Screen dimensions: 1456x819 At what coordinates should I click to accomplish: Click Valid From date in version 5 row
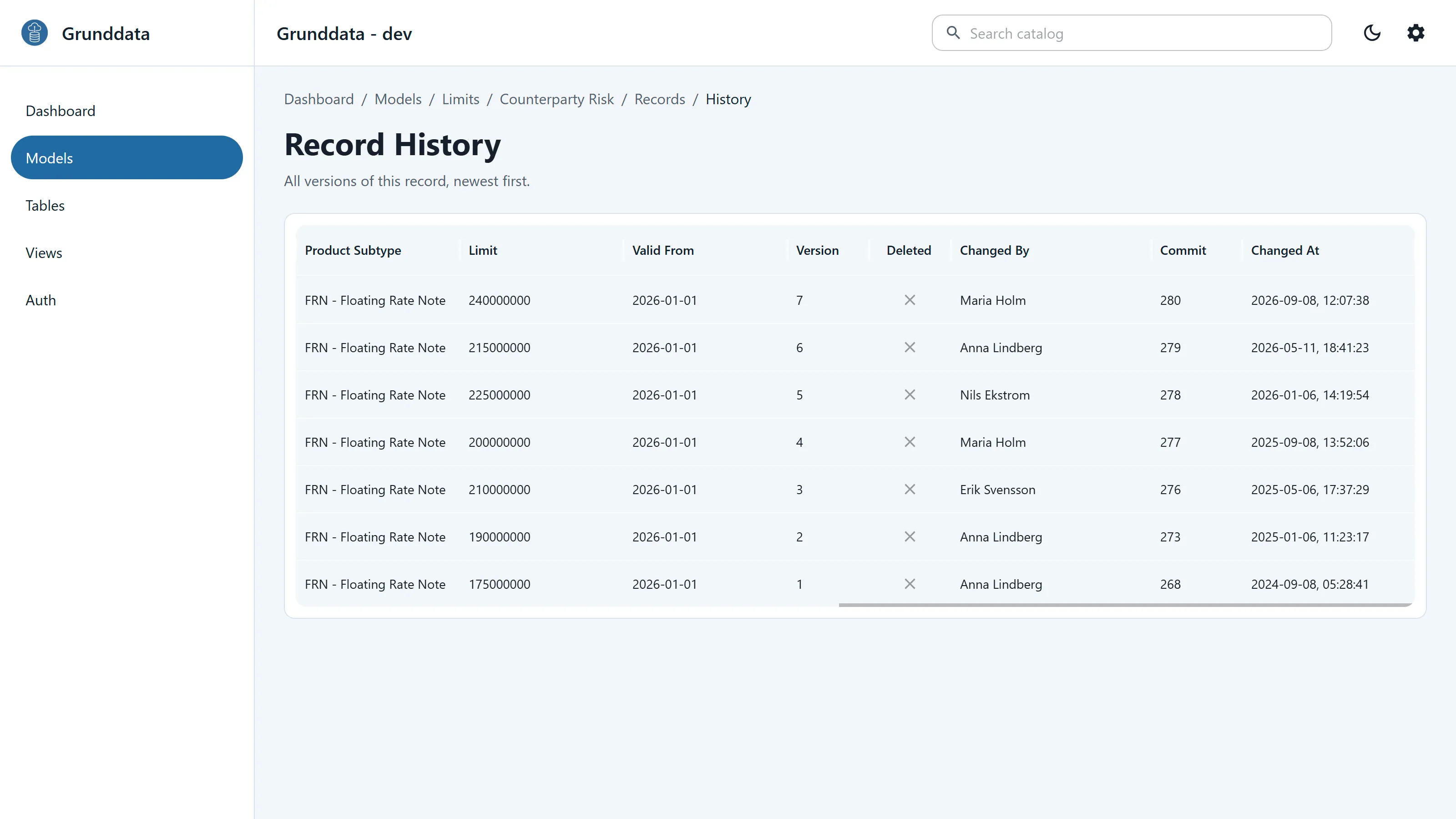pos(665,395)
